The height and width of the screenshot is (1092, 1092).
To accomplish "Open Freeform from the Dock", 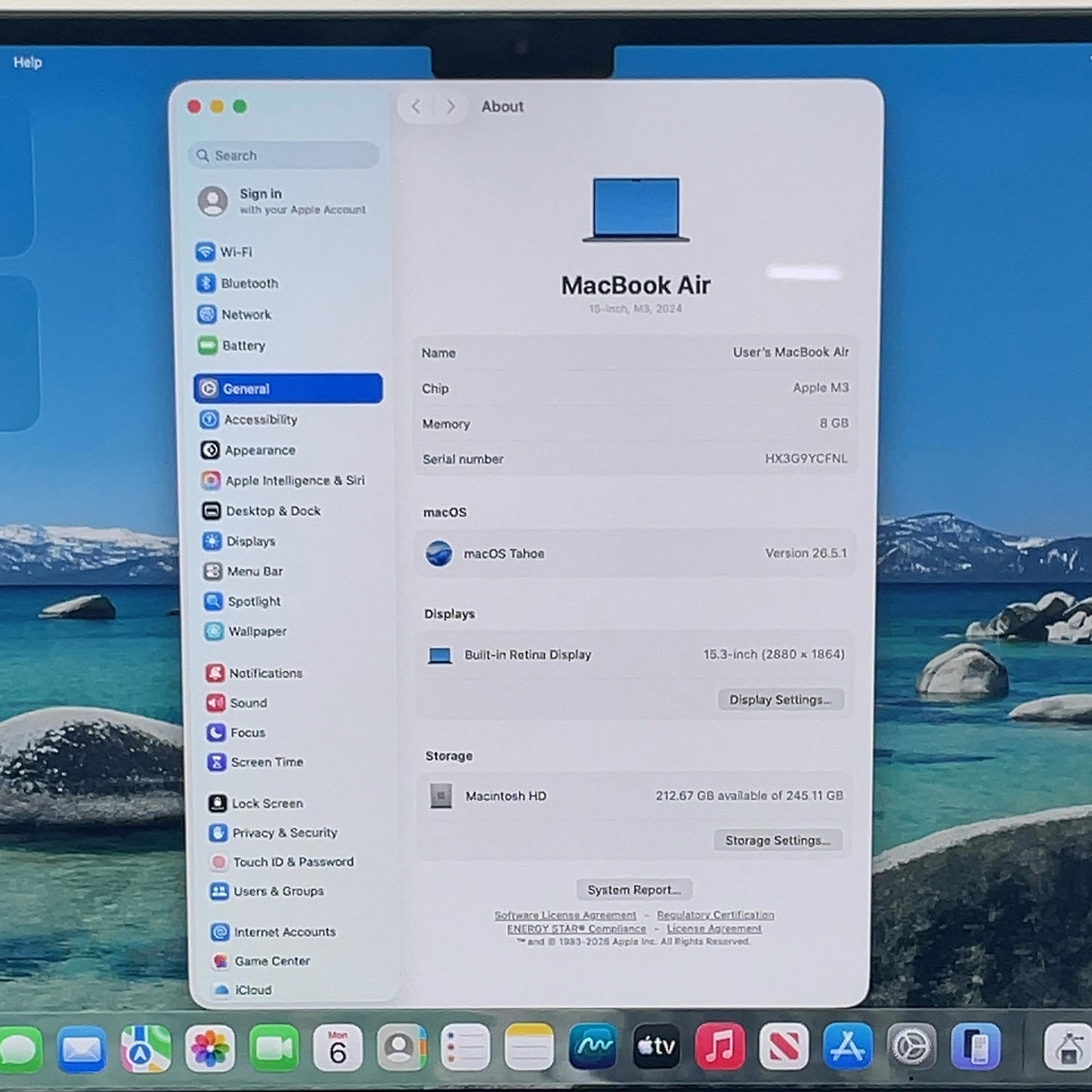I will tap(592, 1047).
